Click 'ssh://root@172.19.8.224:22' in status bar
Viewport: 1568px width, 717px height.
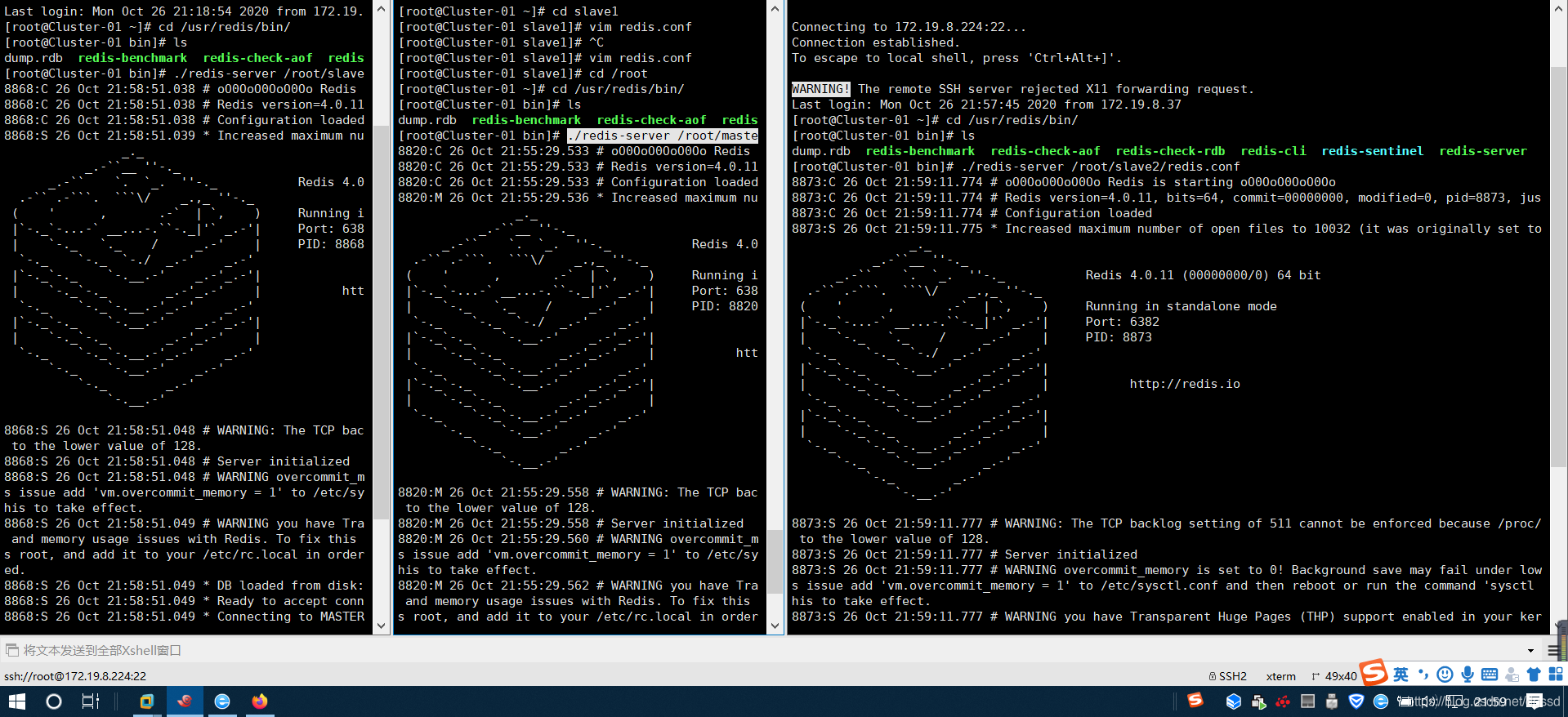tap(75, 676)
